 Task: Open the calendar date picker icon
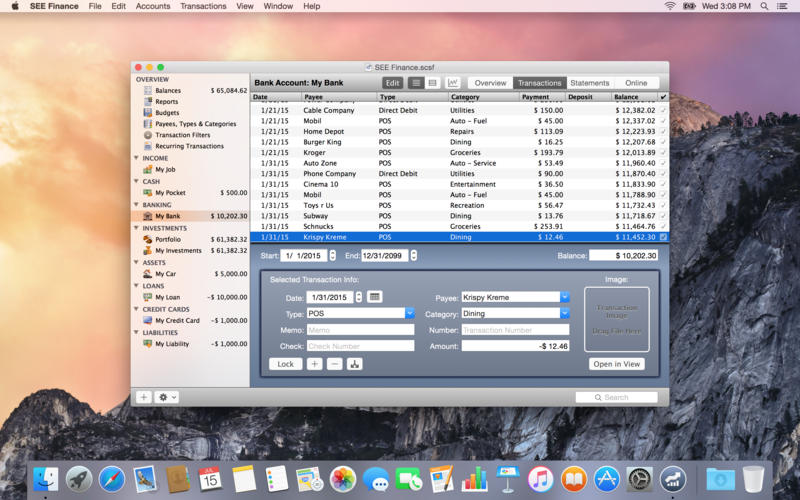(374, 297)
